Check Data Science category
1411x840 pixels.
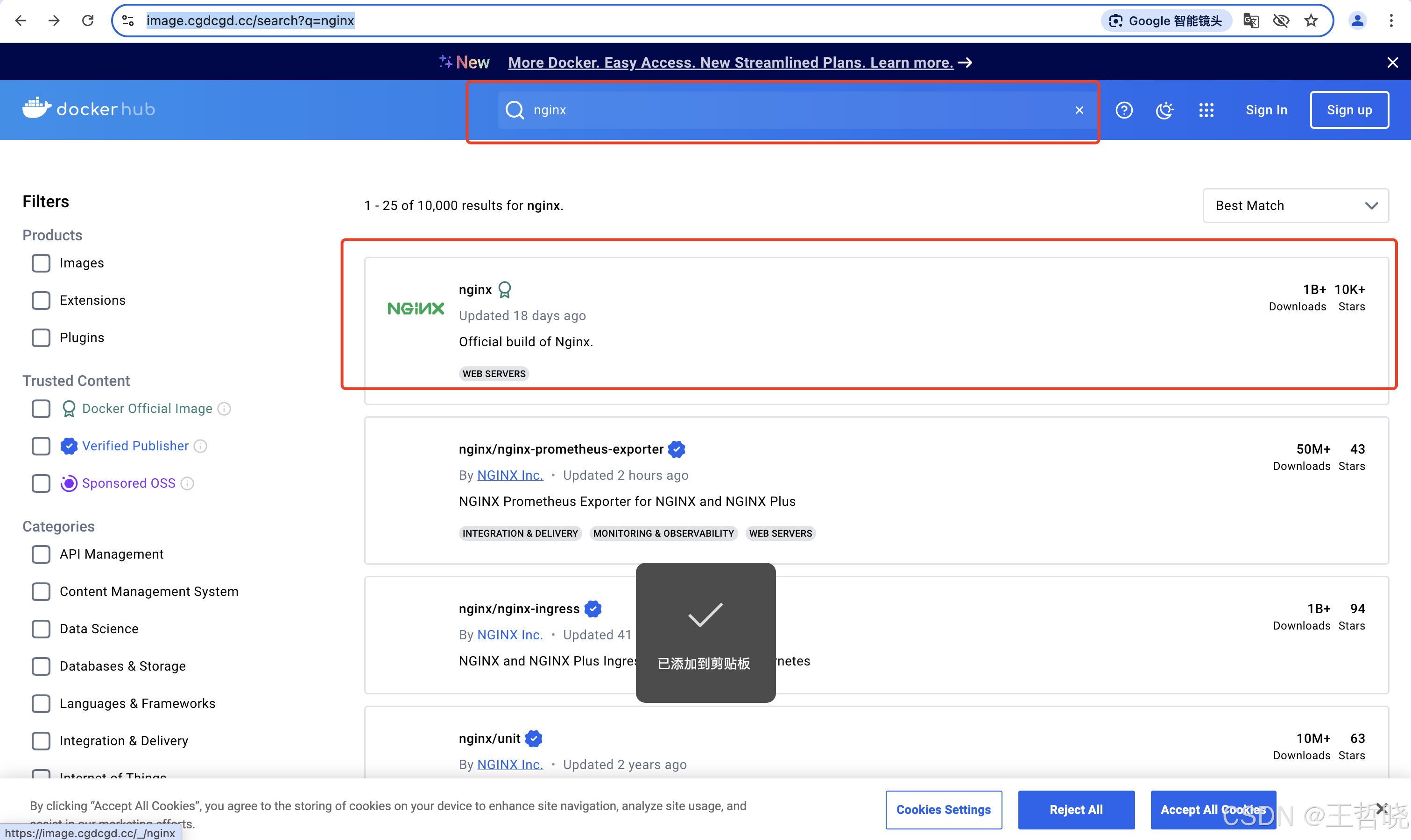41,629
